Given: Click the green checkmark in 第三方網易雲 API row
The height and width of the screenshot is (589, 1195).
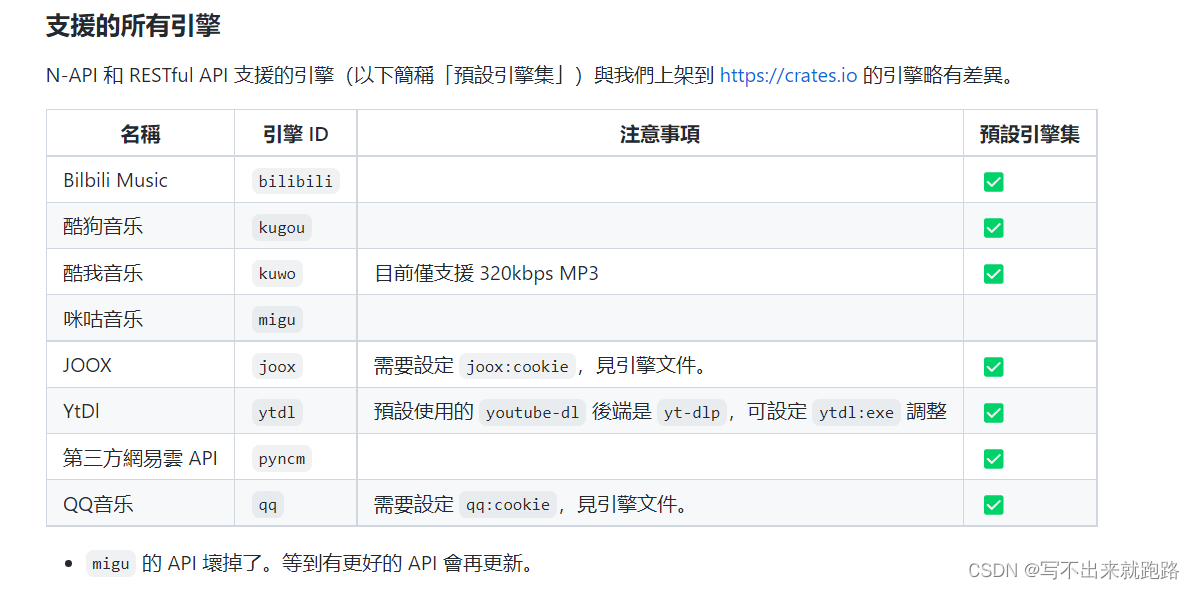Looking at the screenshot, I should click(993, 459).
